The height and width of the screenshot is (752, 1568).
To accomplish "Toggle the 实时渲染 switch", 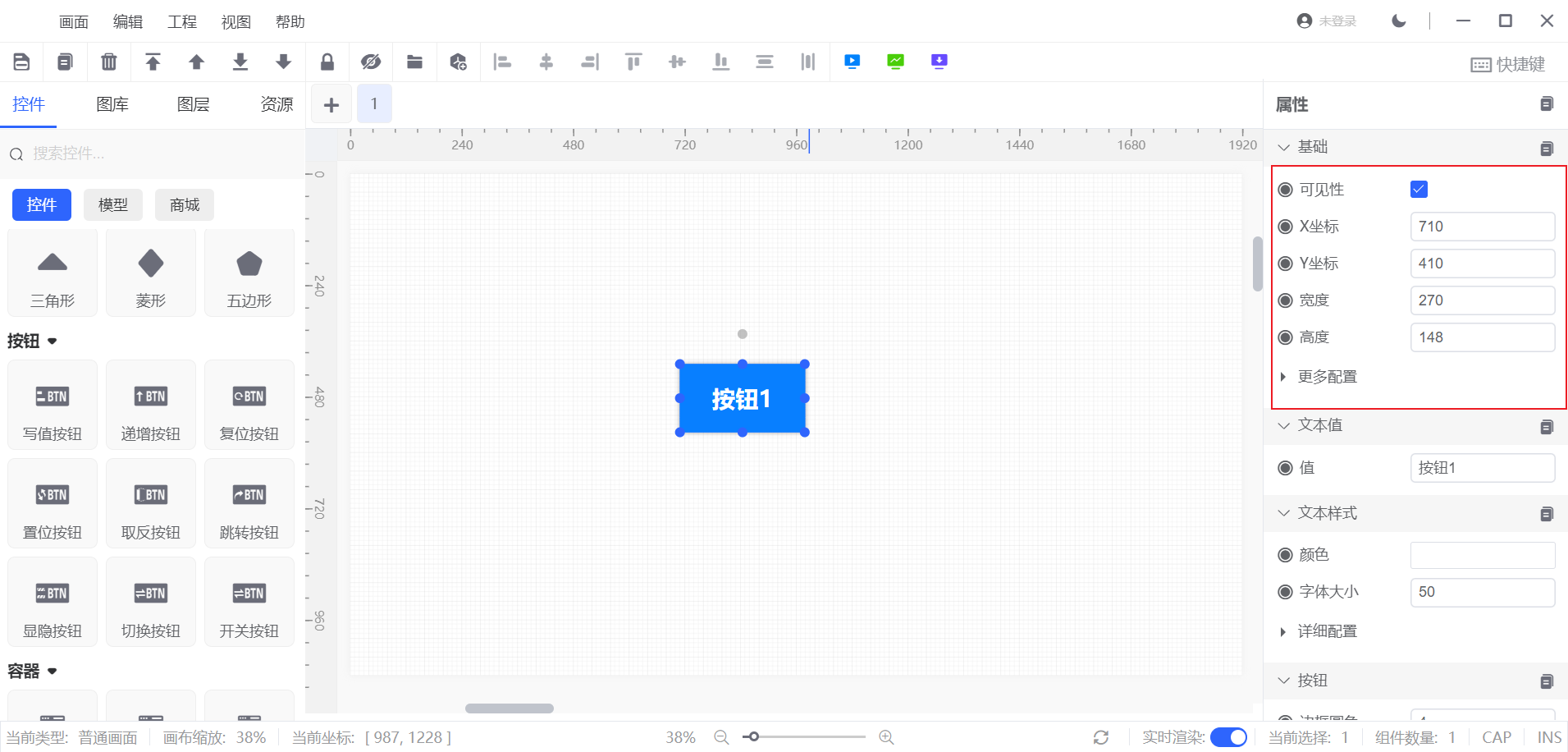I will 1228,737.
